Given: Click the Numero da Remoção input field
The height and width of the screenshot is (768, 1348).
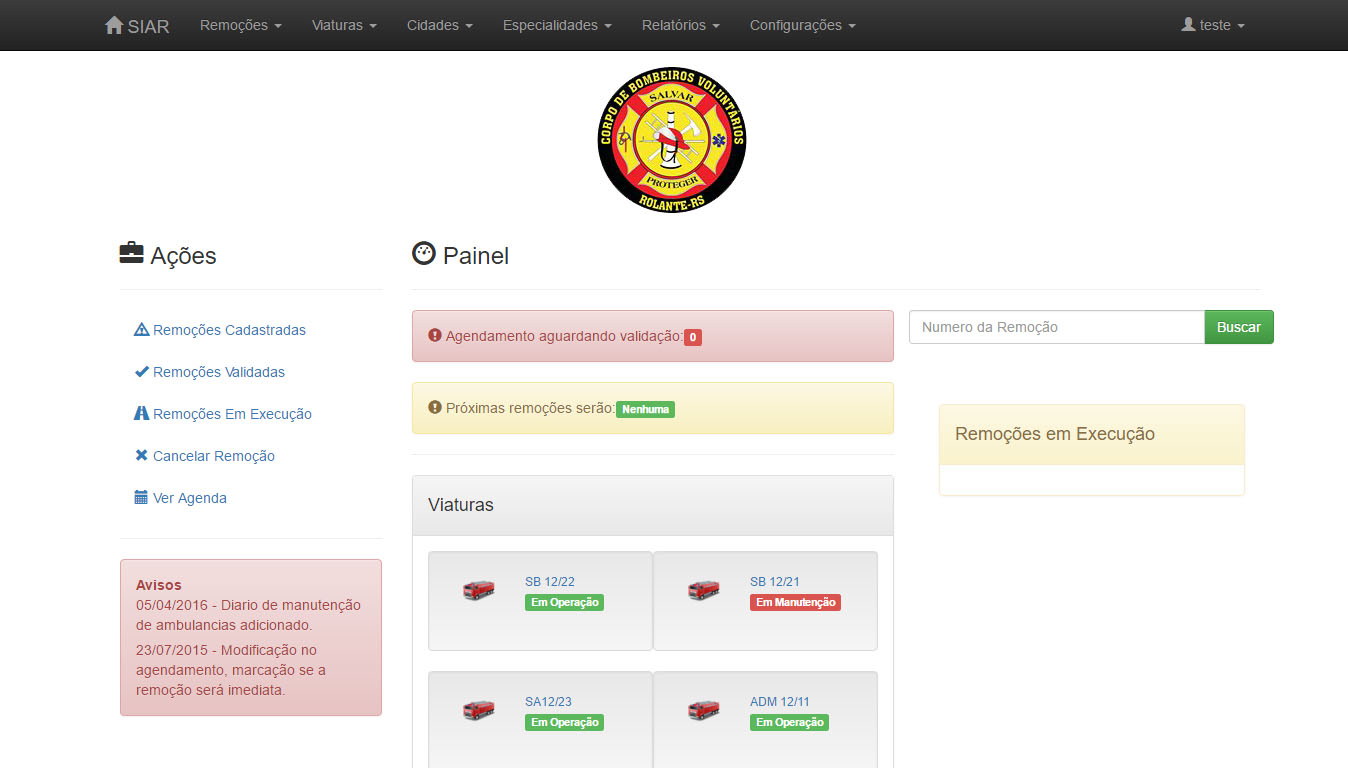Looking at the screenshot, I should 1056,327.
